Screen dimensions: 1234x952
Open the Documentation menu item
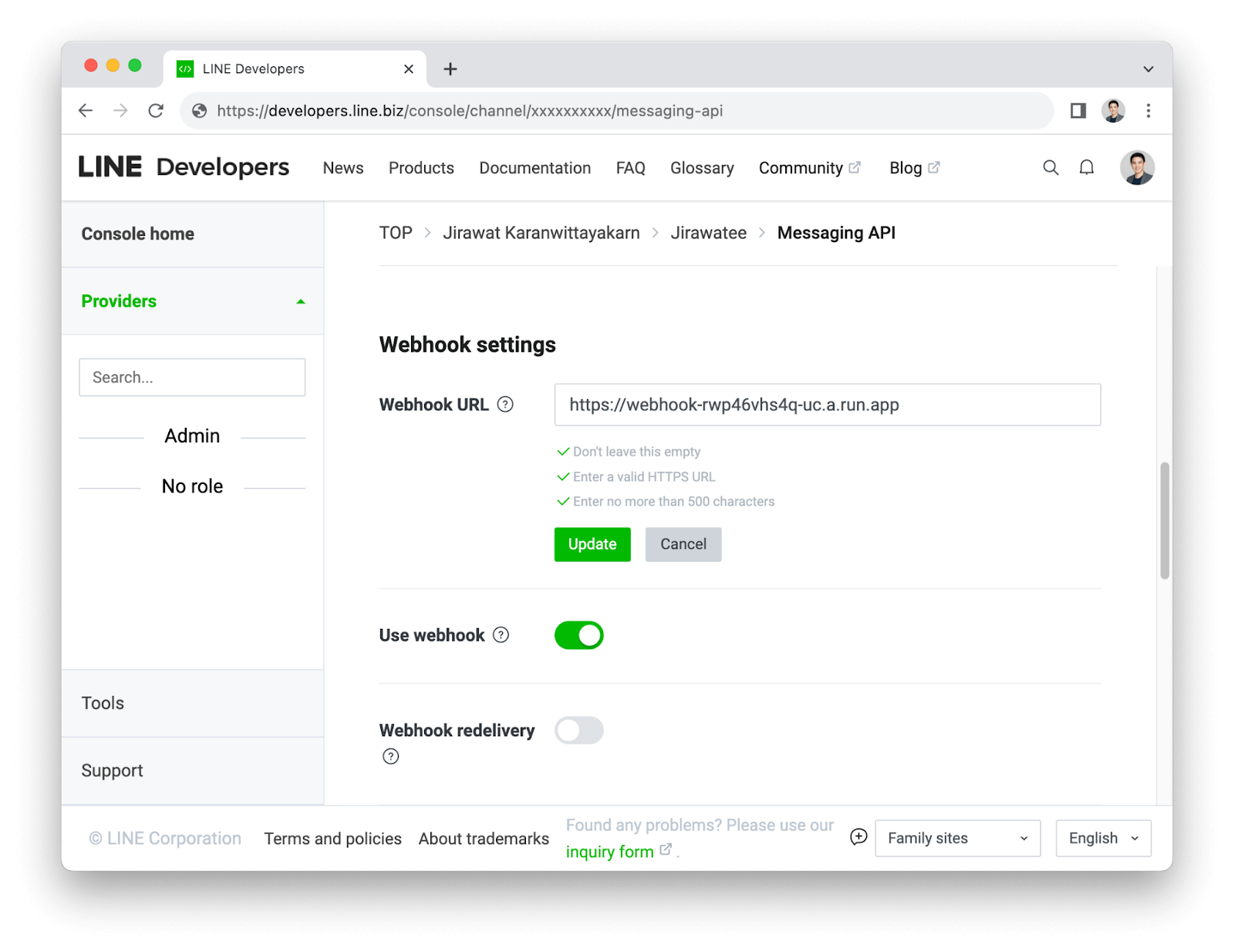pyautogui.click(x=535, y=168)
